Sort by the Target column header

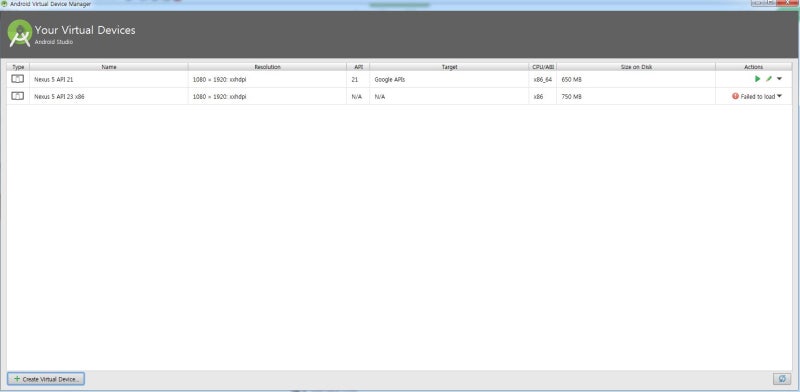click(x=449, y=67)
